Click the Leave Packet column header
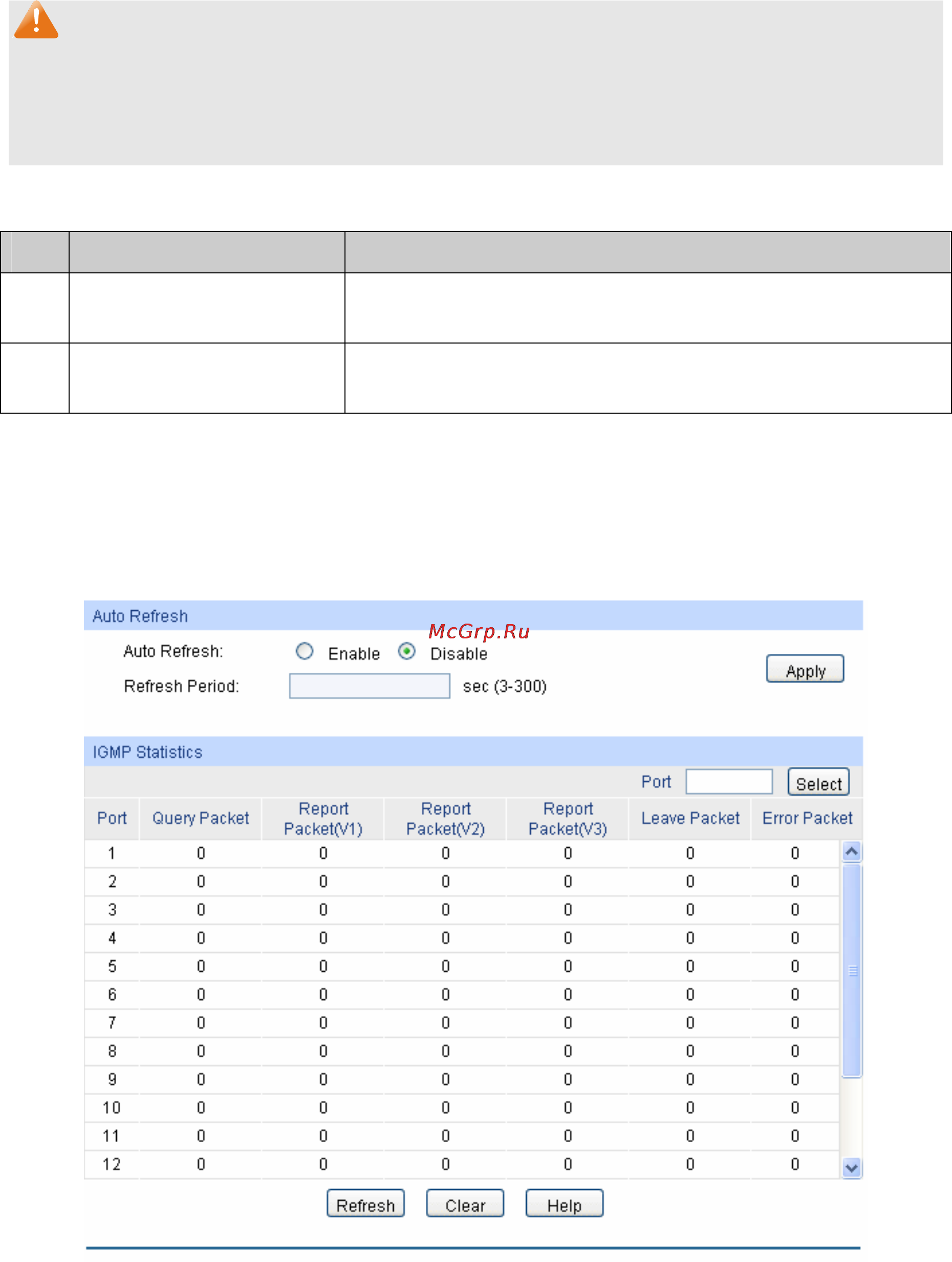Image resolution: width=952 pixels, height=1262 pixels. [x=690, y=818]
